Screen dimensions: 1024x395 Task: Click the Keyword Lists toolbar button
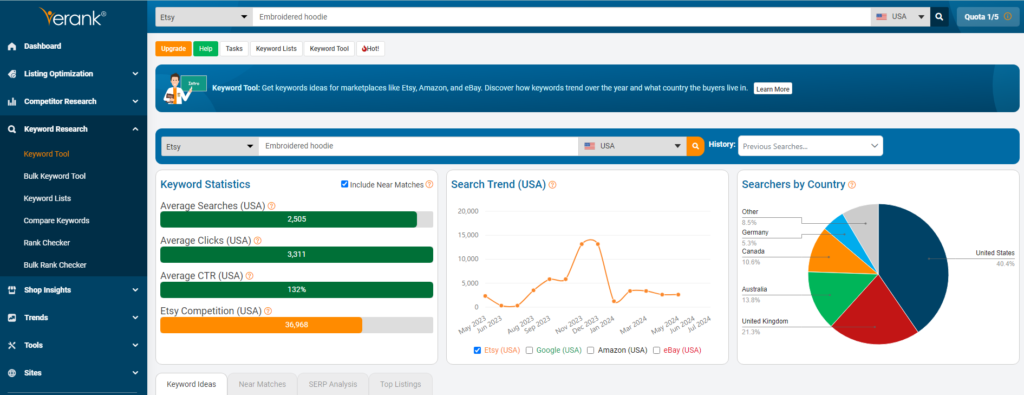coord(276,49)
